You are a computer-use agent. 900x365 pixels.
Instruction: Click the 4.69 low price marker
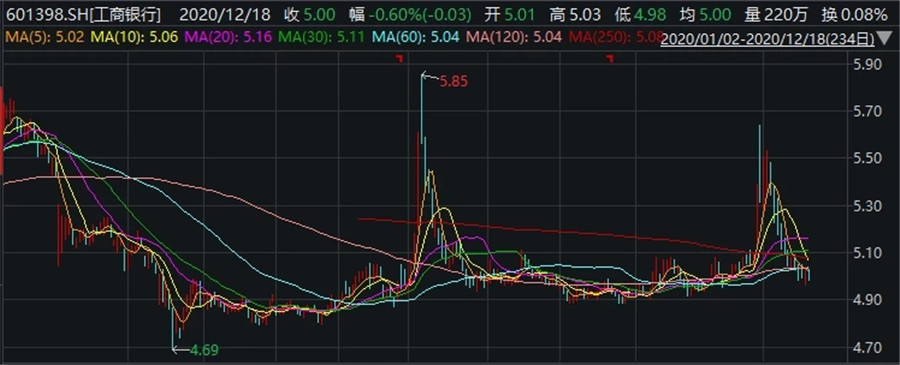[205, 350]
